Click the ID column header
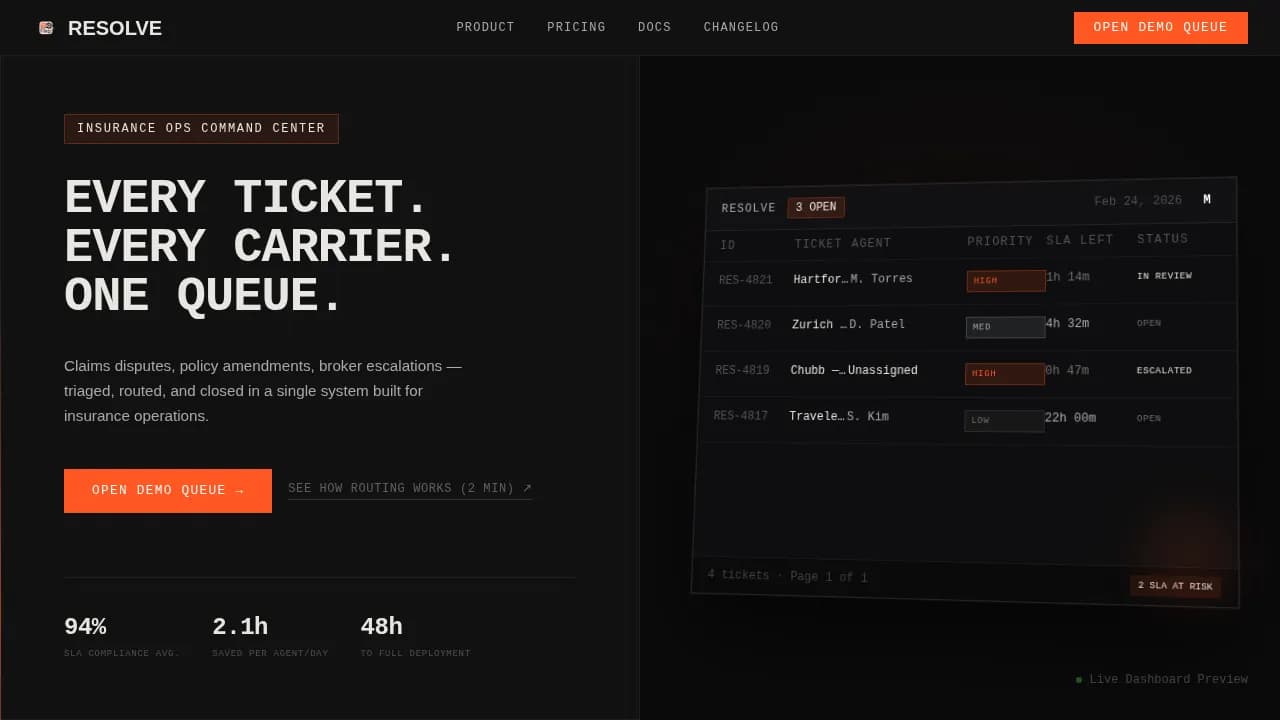This screenshot has width=1280, height=720. [728, 246]
